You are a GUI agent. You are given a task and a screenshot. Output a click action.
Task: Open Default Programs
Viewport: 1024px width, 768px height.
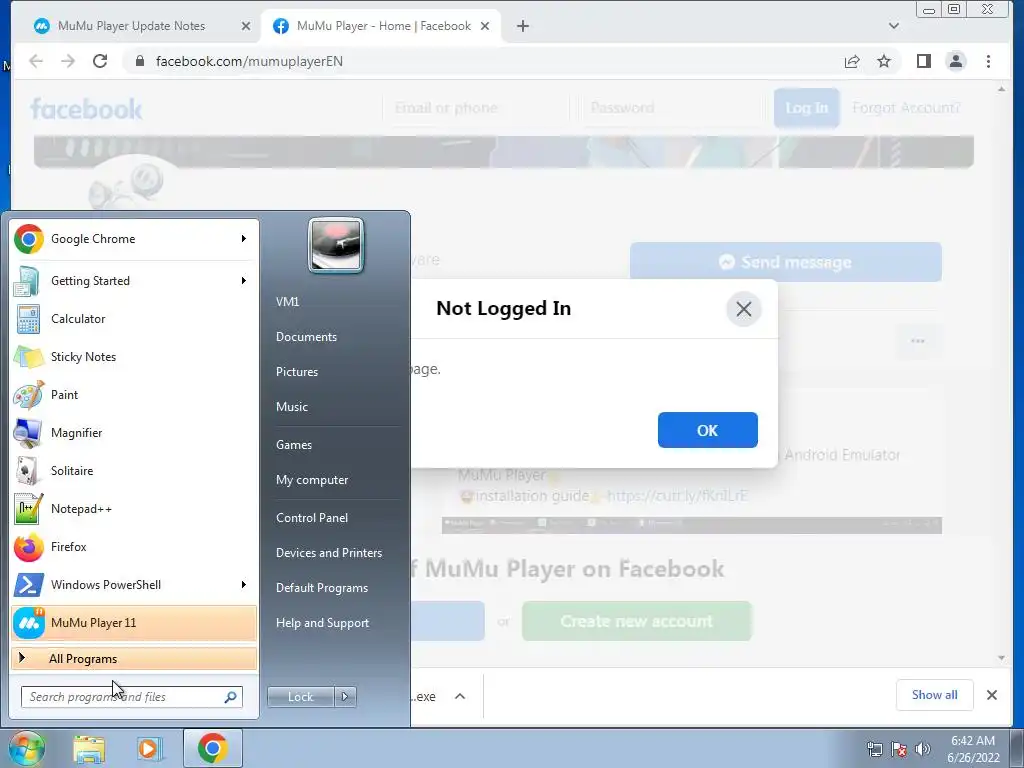322,588
